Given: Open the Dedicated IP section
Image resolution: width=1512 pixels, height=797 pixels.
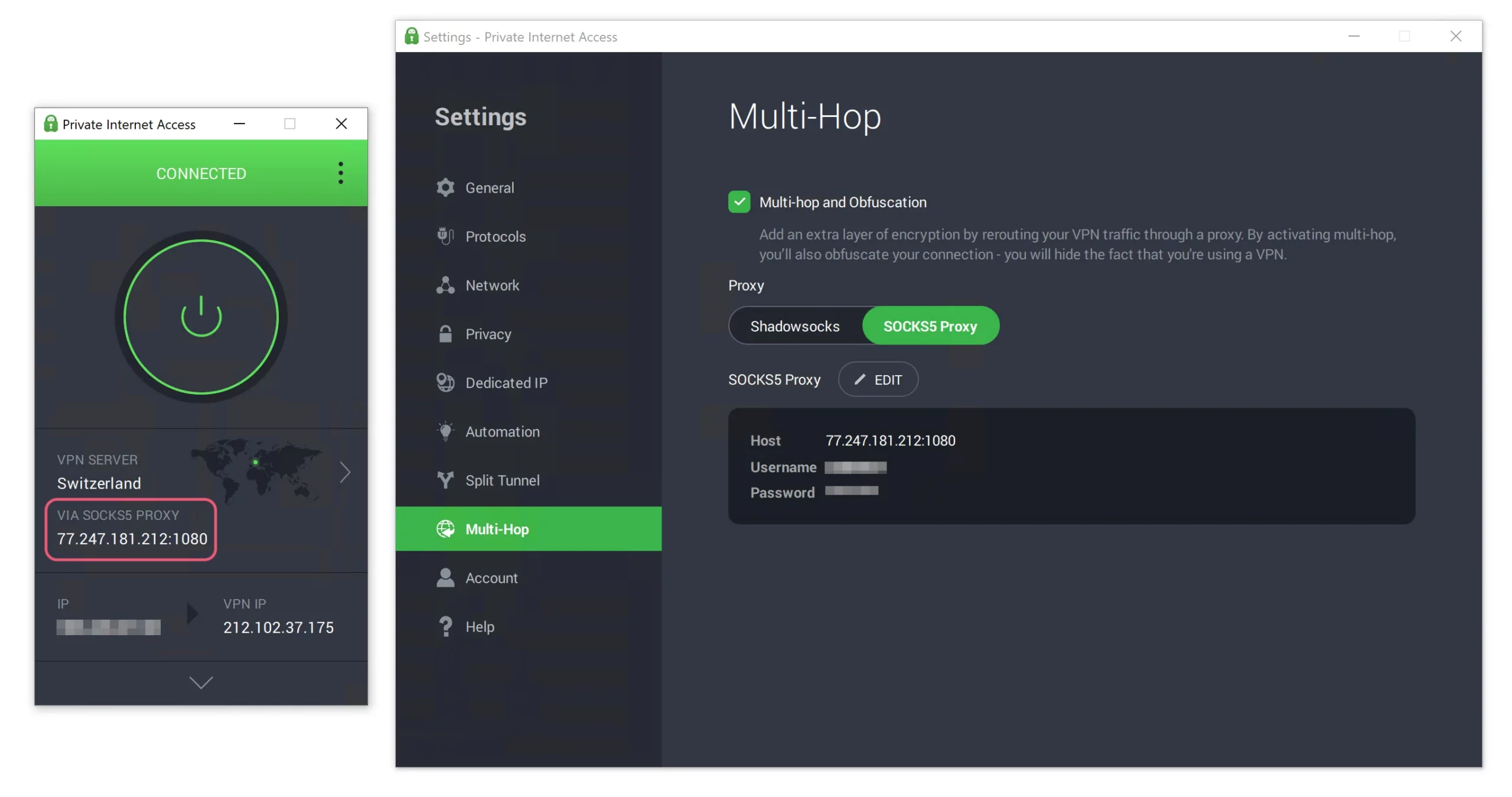Looking at the screenshot, I should 446,382.
